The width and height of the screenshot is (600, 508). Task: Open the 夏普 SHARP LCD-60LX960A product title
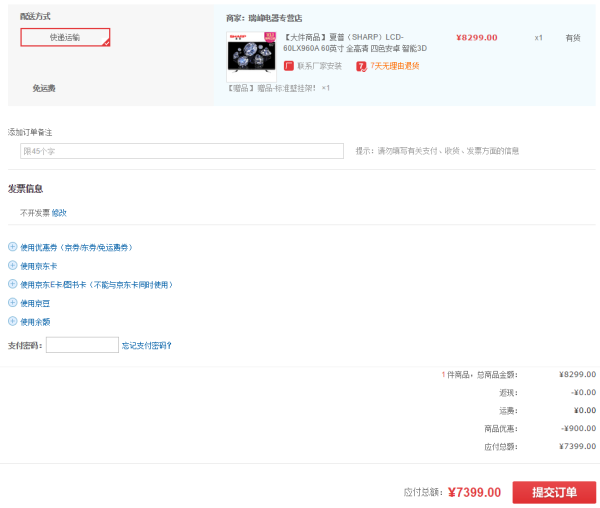[355, 42]
